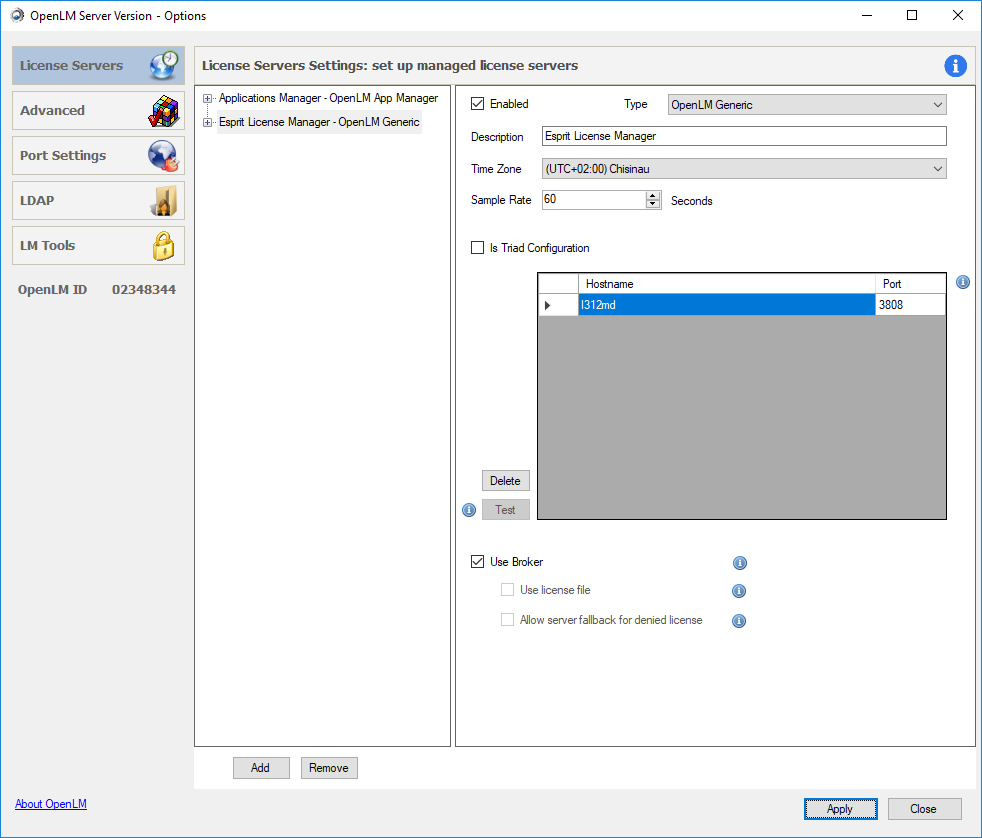Open the LM Tools section
982x838 pixels.
point(98,246)
